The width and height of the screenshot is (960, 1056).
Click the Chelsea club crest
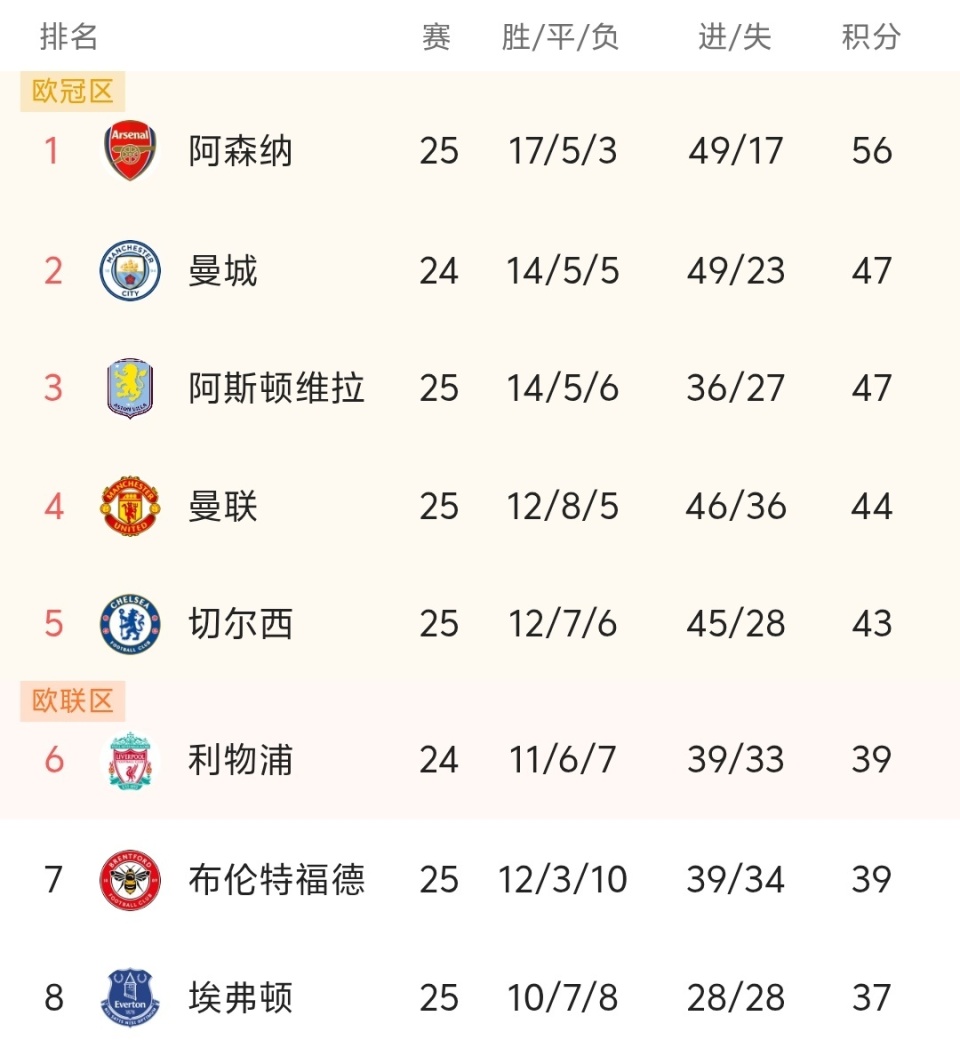point(130,624)
